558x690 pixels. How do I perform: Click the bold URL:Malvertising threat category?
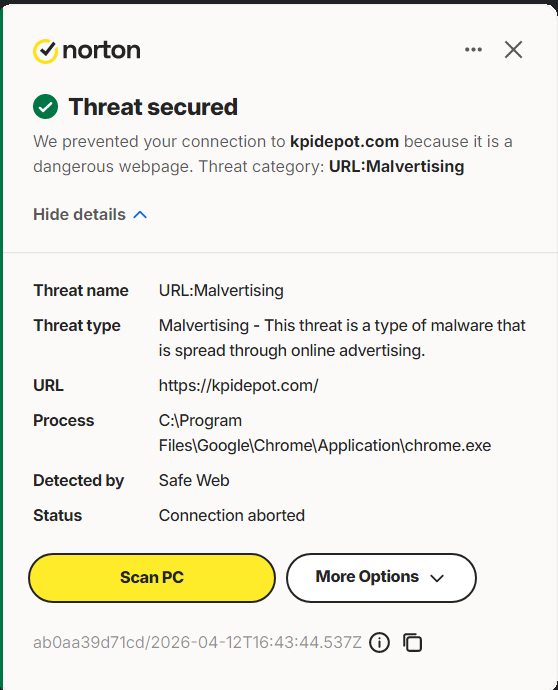396,167
